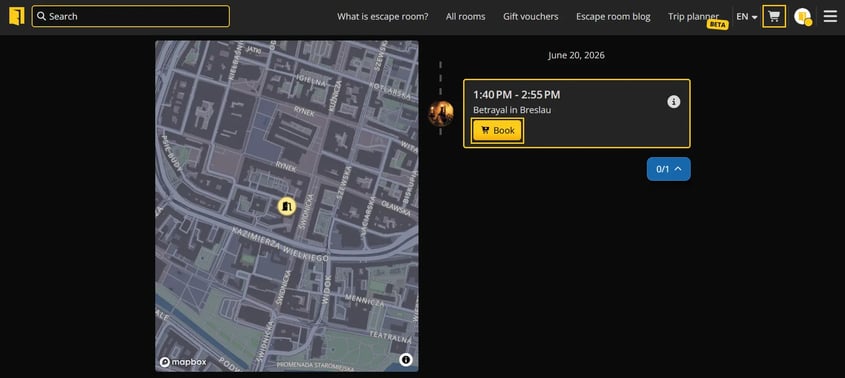Select the 1:40 PM - 2:55 PM time text

[516, 95]
